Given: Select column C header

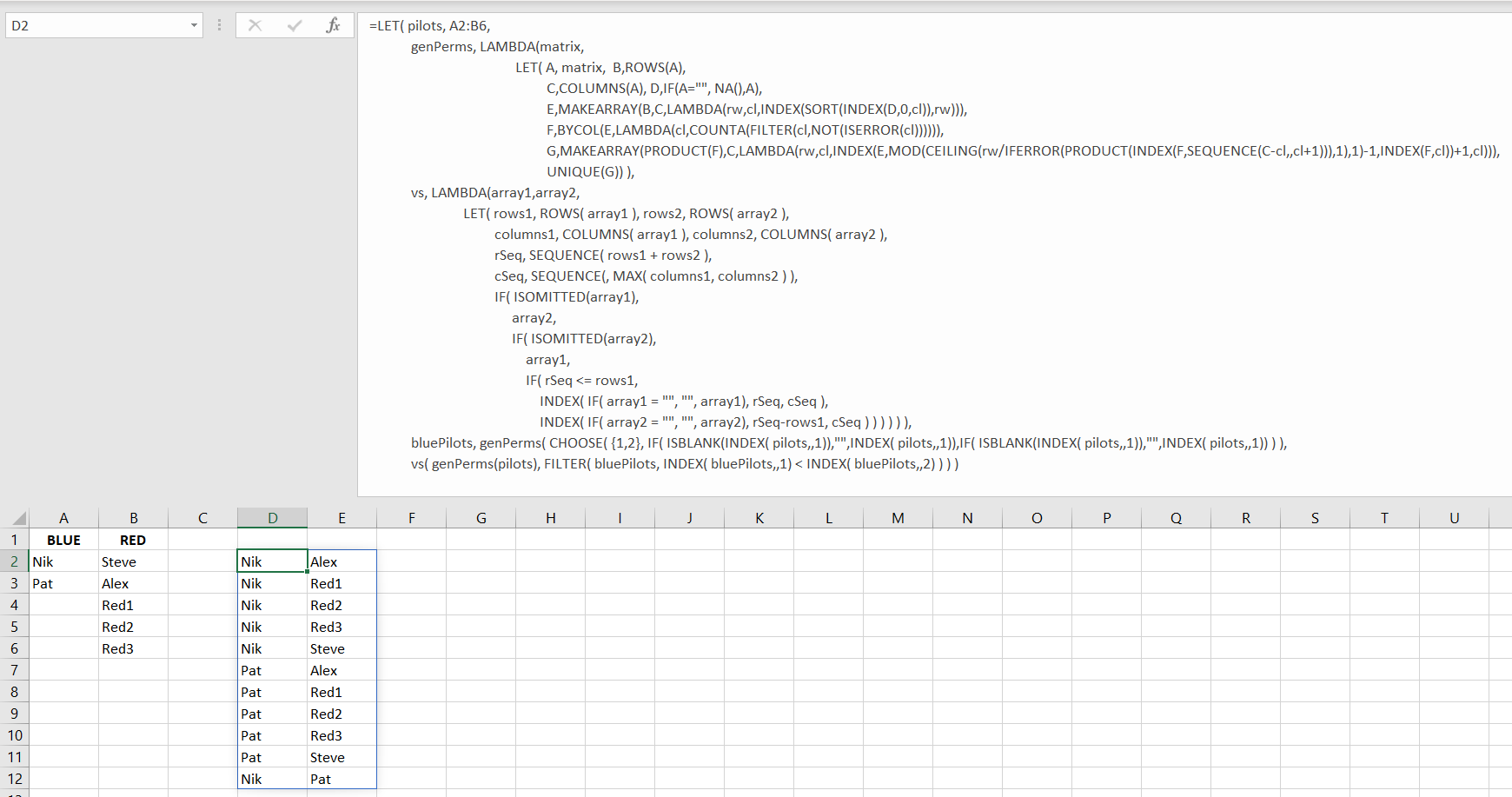Looking at the screenshot, I should click(x=202, y=518).
